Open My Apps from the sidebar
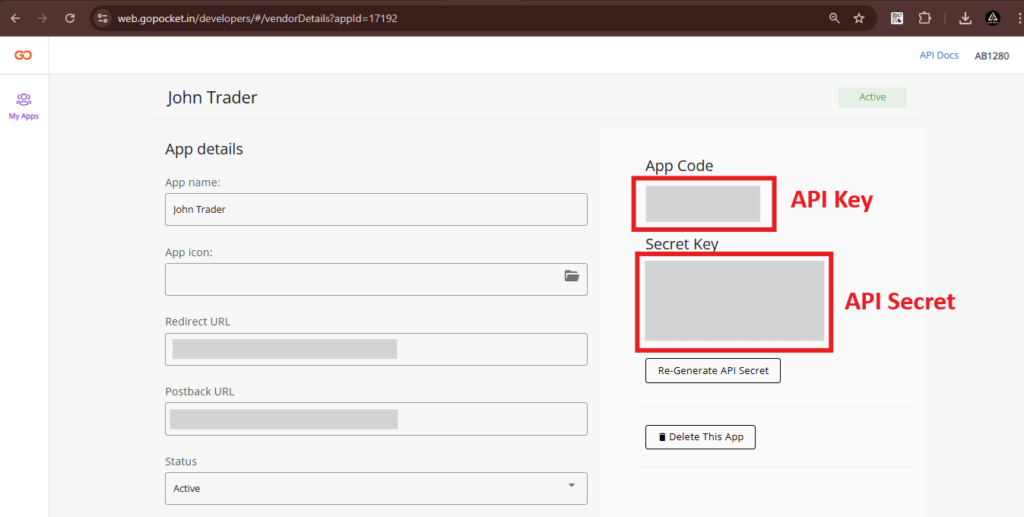The image size is (1024, 517). pos(24,105)
